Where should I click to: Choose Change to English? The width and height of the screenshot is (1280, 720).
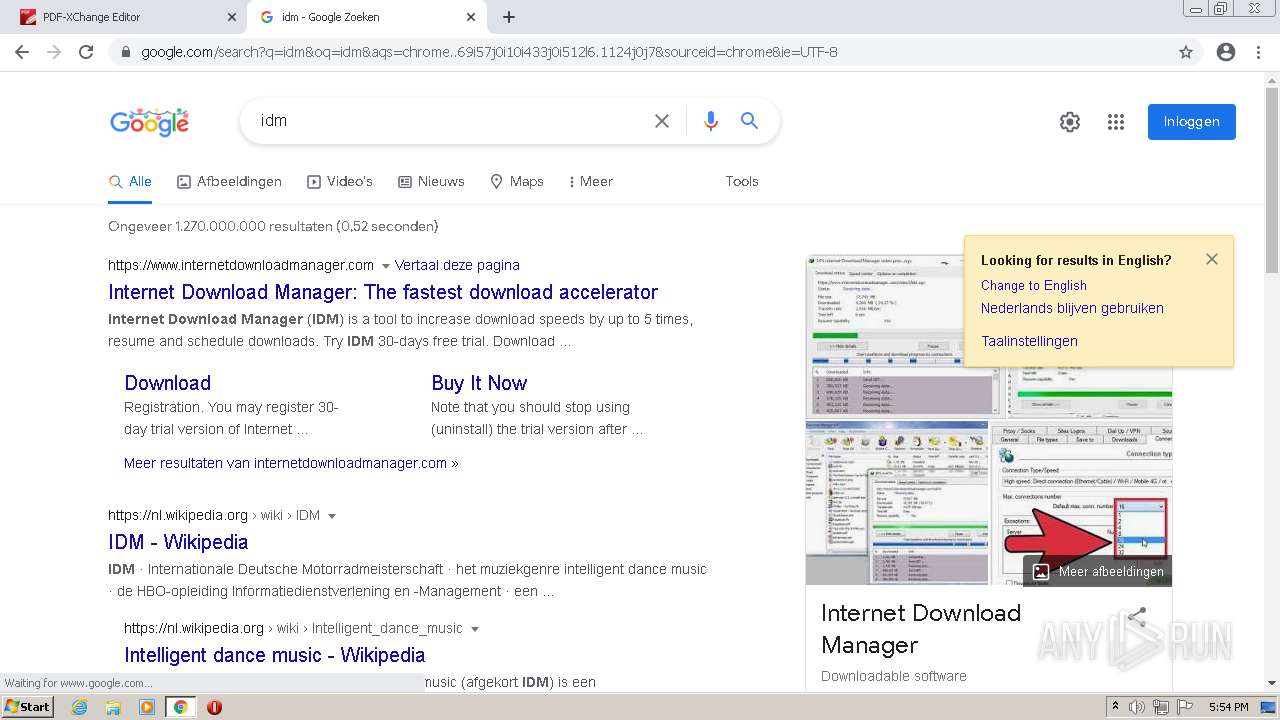coord(1033,285)
